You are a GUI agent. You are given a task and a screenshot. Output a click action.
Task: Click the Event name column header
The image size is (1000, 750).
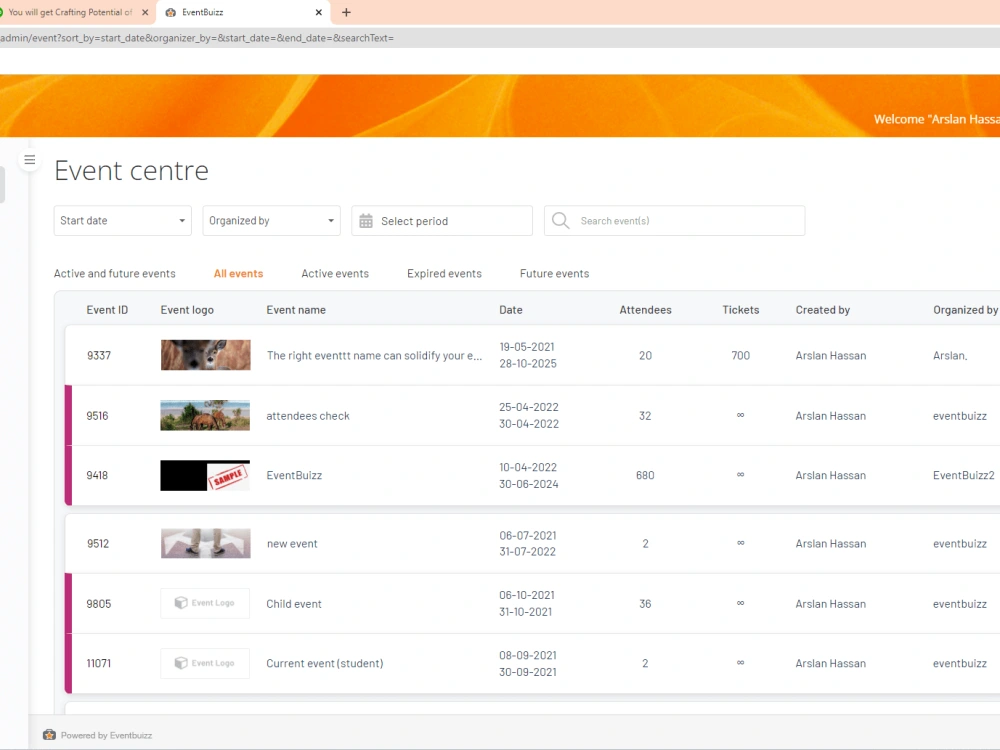(296, 310)
